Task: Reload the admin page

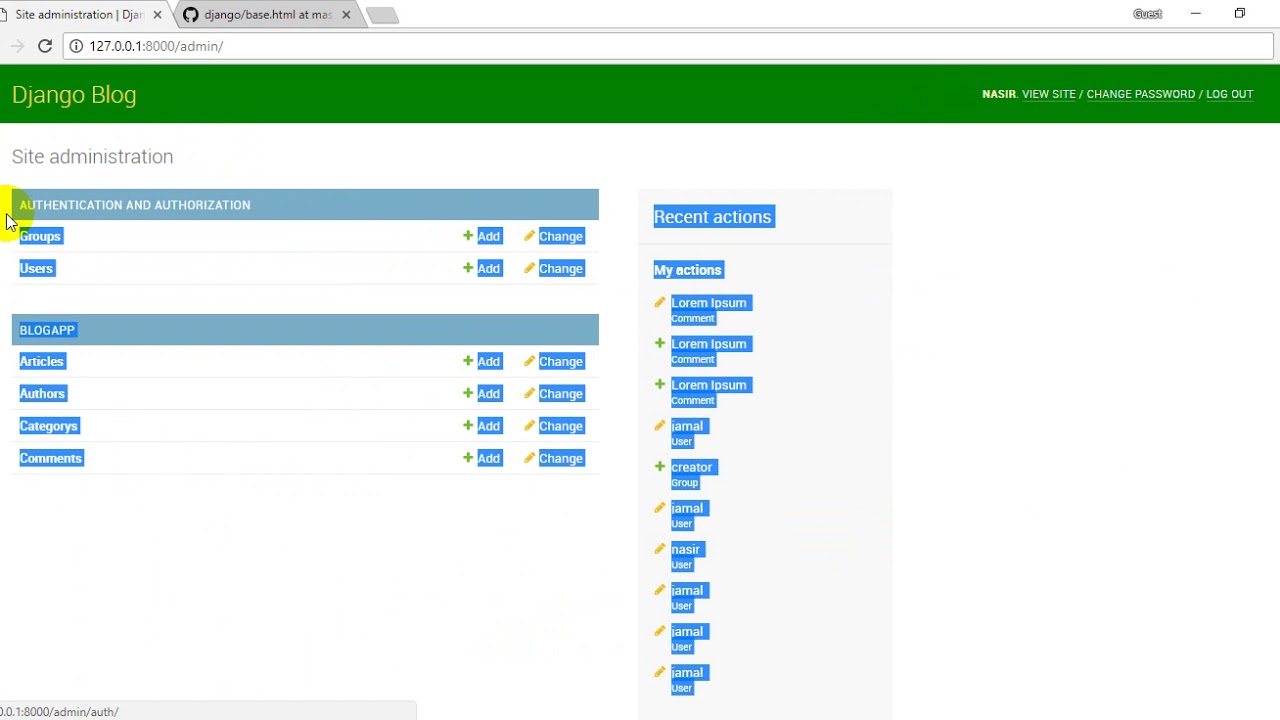Action: (x=45, y=46)
